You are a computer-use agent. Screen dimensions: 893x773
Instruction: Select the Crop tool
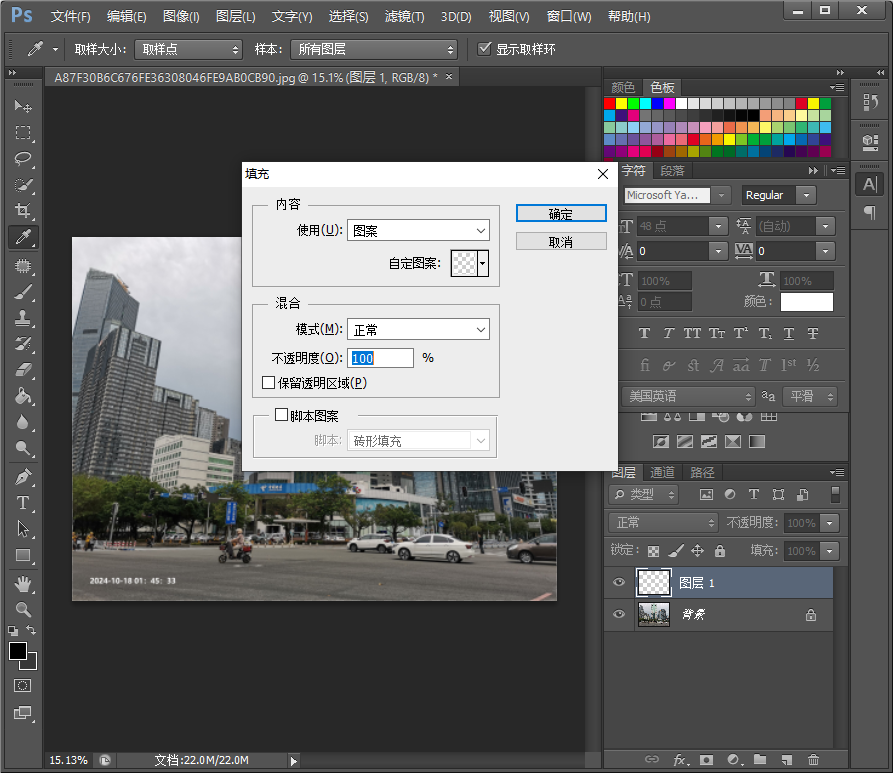pos(23,211)
